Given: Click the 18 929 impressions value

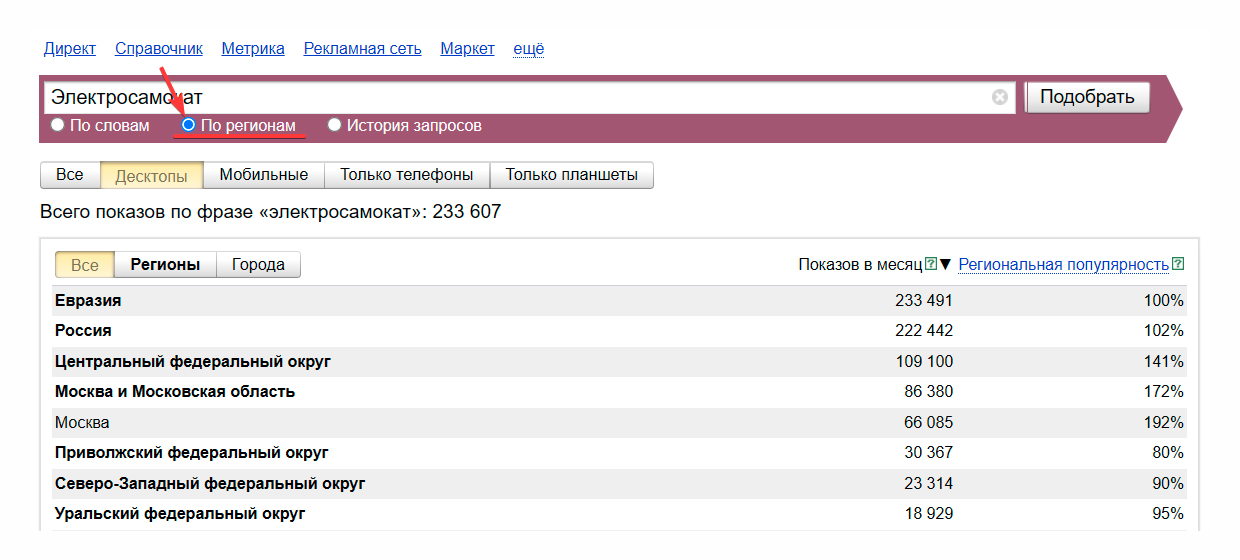Looking at the screenshot, I should [928, 514].
